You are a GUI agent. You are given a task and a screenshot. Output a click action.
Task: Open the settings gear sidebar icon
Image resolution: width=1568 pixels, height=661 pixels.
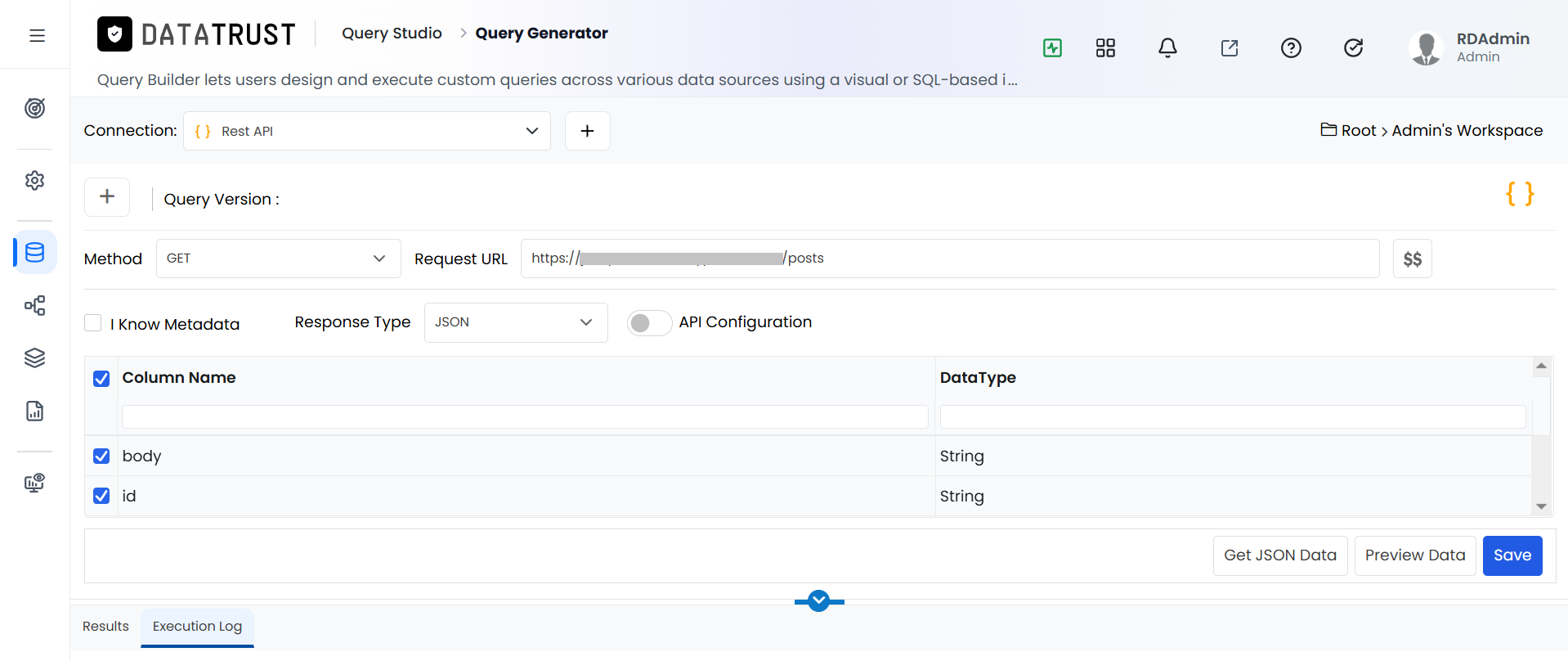click(x=34, y=180)
